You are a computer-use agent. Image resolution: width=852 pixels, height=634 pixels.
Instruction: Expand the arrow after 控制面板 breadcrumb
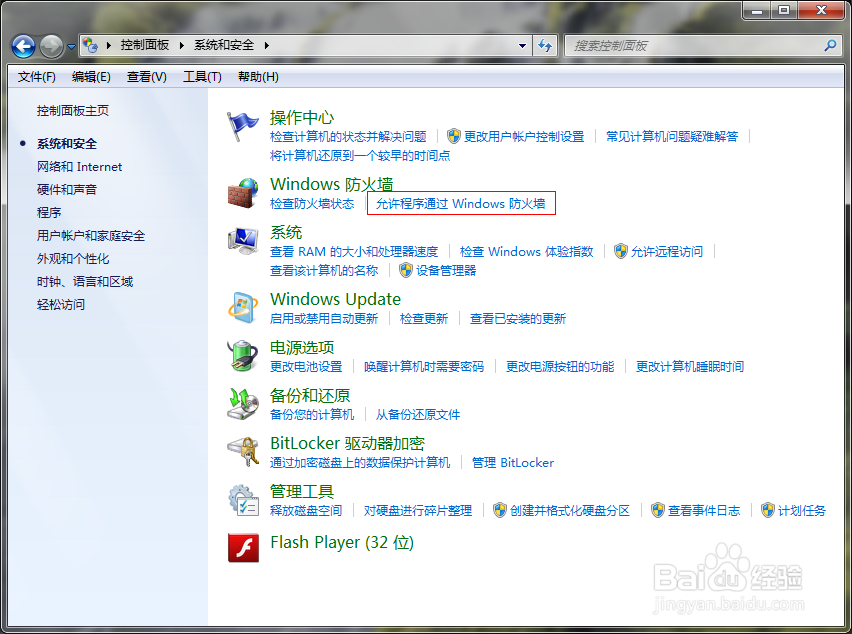(x=182, y=46)
